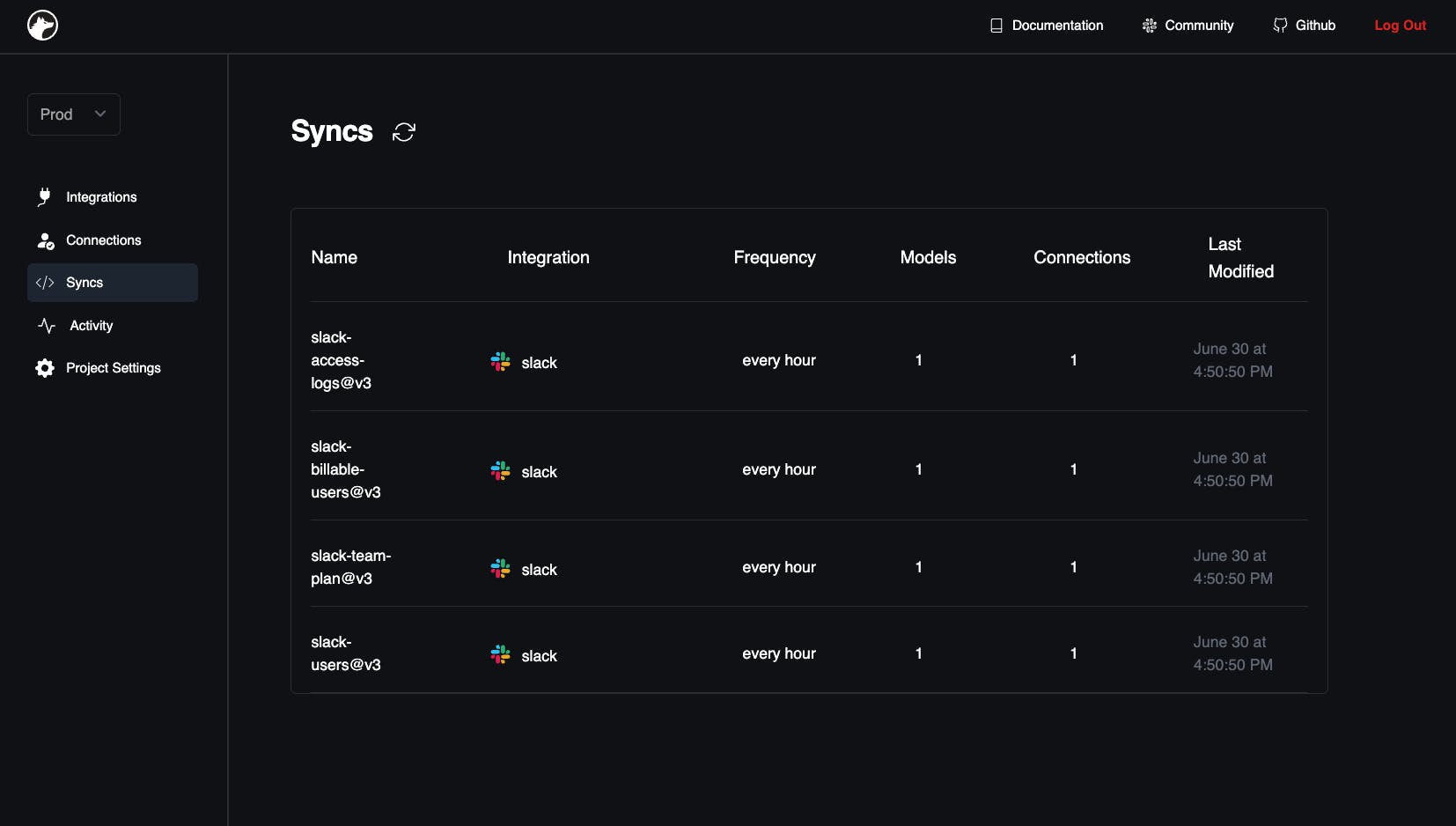This screenshot has height=826, width=1456.
Task: Click the Last Modified column header
Action: pos(1241,257)
